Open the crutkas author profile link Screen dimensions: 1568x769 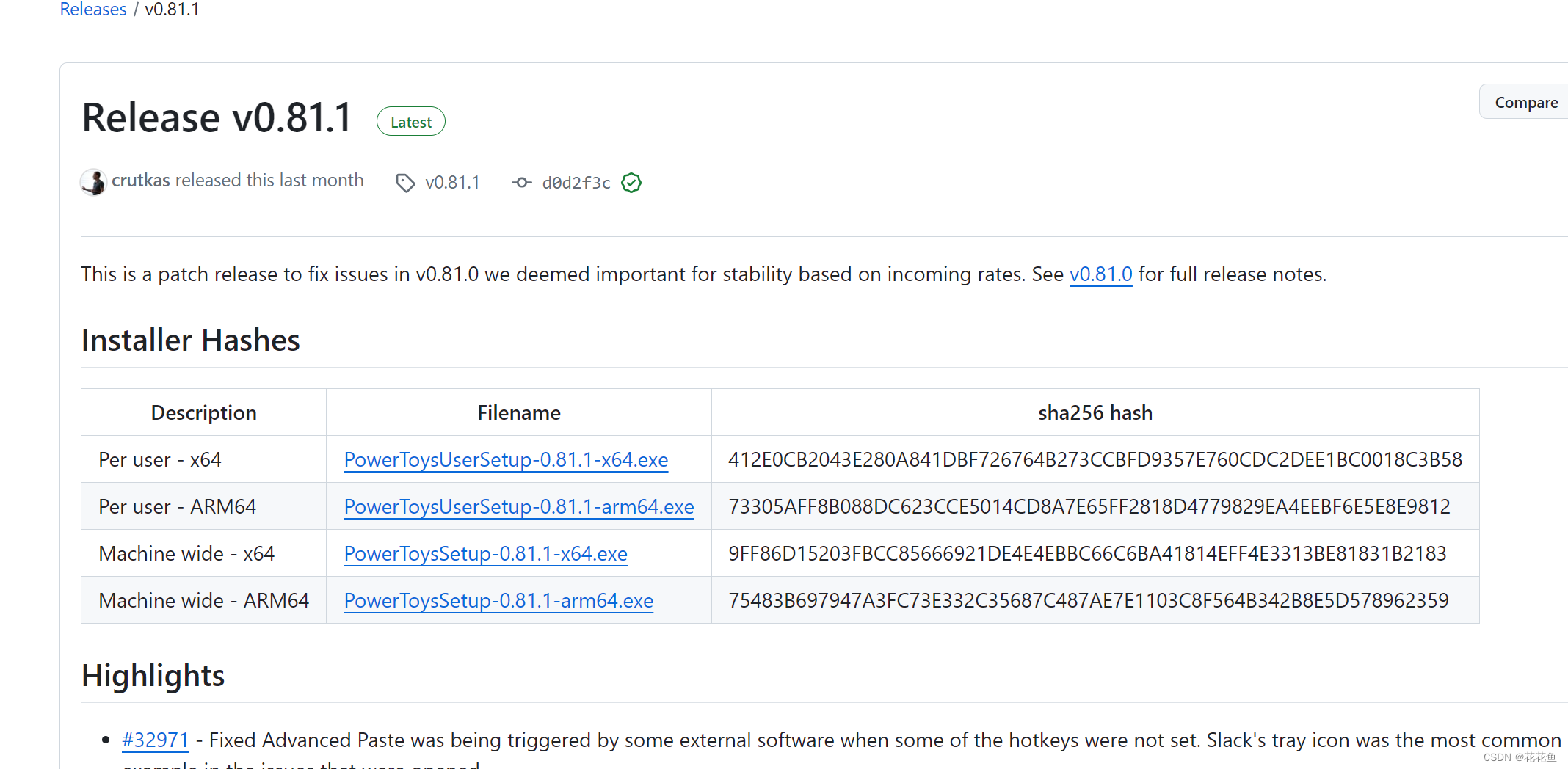click(x=141, y=181)
